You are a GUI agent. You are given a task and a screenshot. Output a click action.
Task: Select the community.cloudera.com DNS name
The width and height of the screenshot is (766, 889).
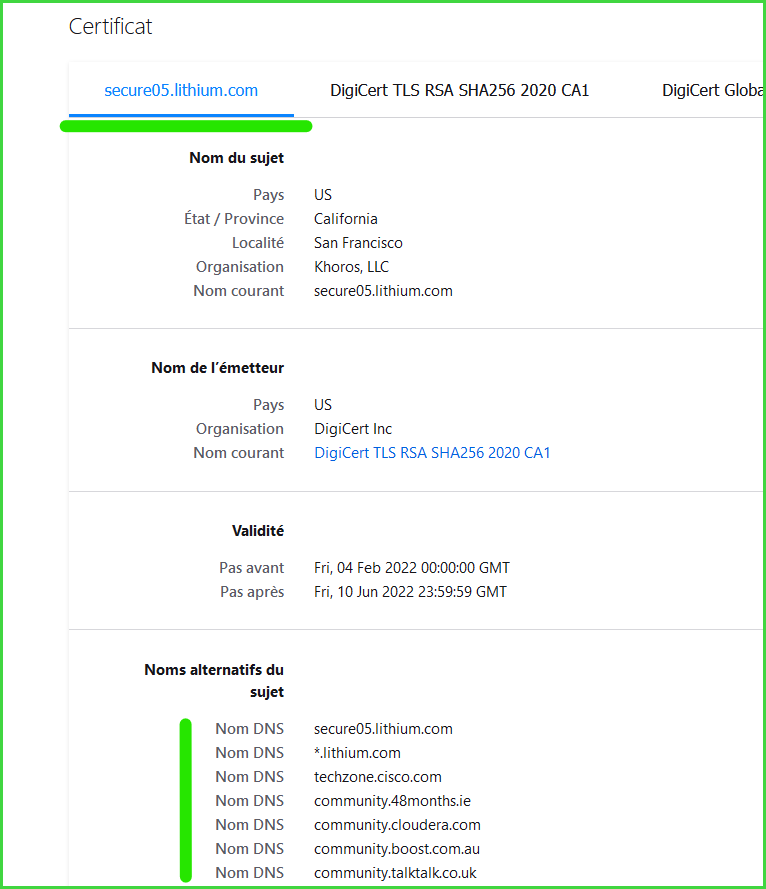click(x=397, y=824)
